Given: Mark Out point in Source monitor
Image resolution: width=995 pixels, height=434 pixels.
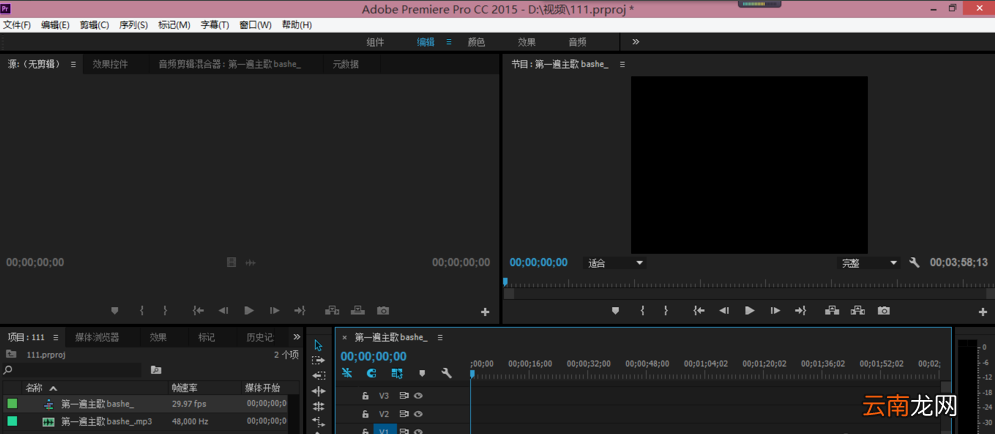Looking at the screenshot, I should click(165, 310).
